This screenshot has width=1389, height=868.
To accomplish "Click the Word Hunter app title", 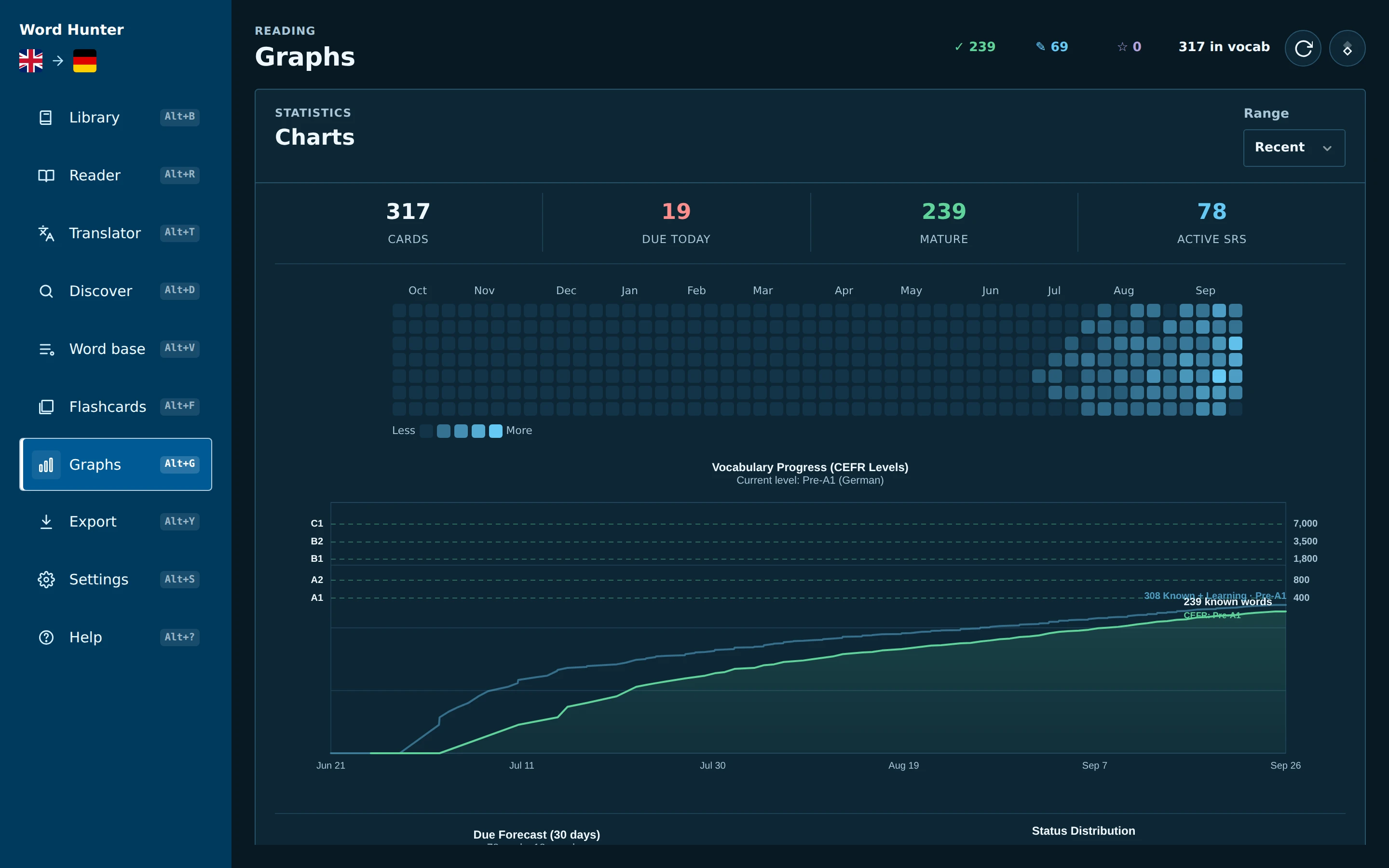I will pos(72,30).
